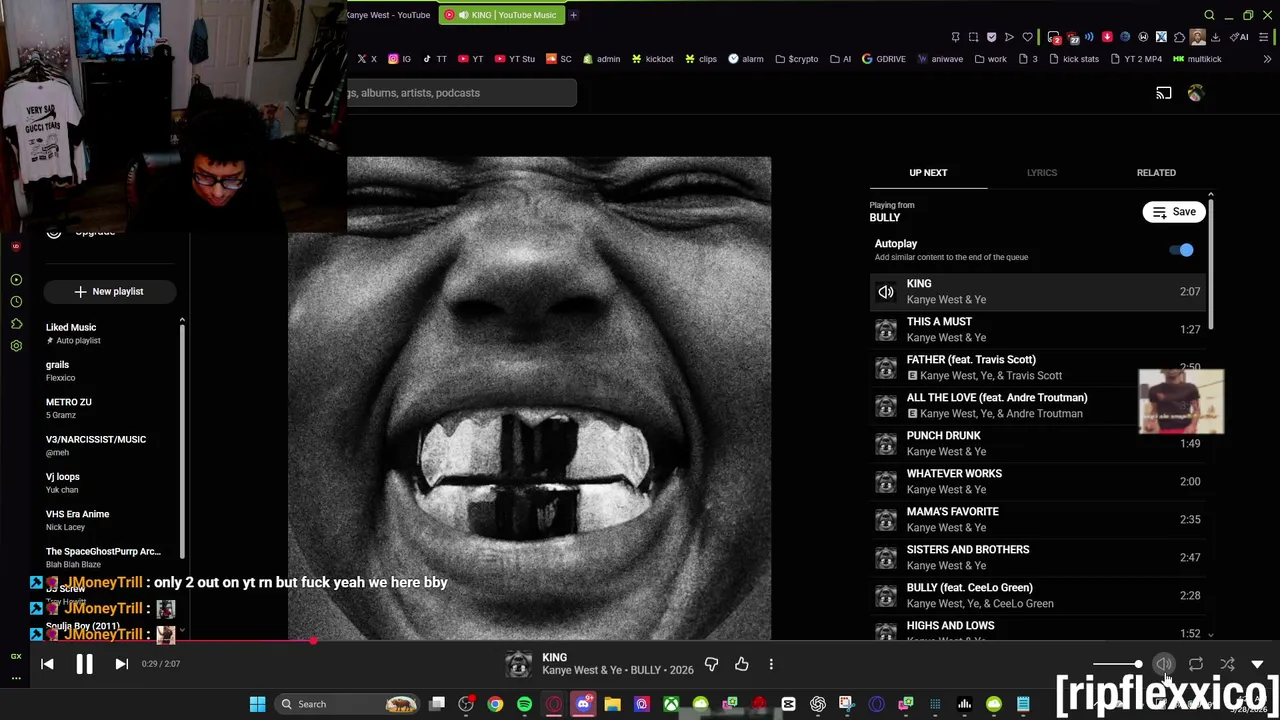The height and width of the screenshot is (720, 1280).
Task: Open the RELATED tab
Action: pyautogui.click(x=1156, y=173)
